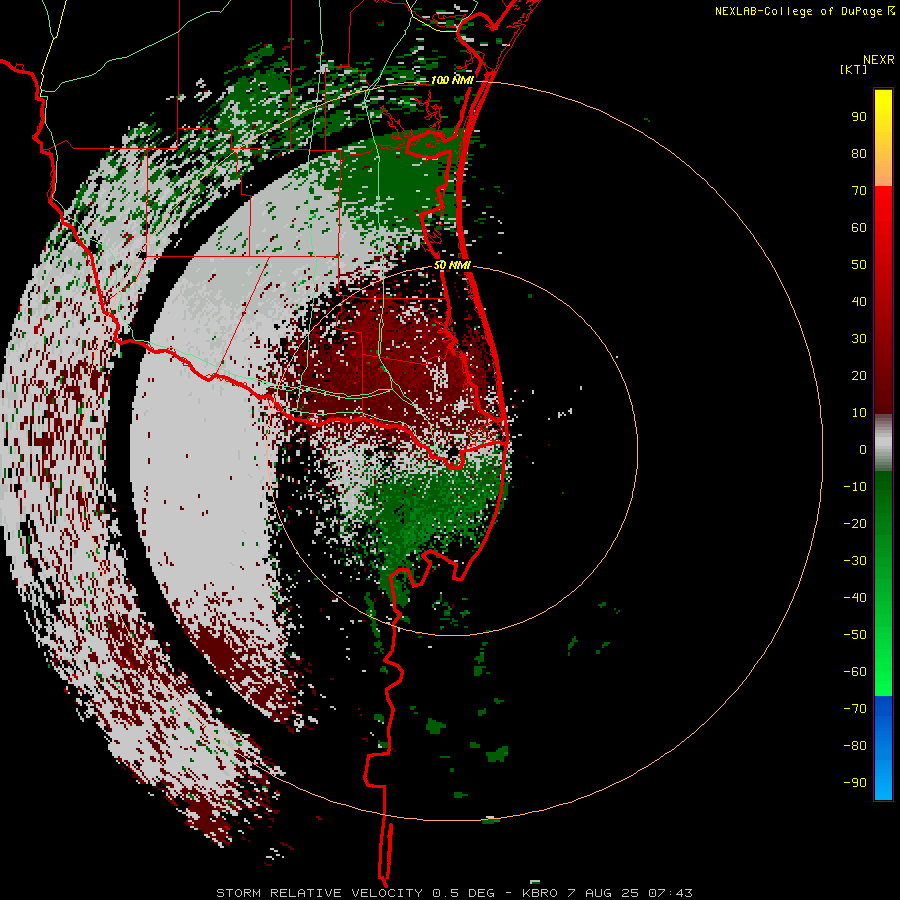Click the STORM RELATIVE VELOCITY caption text
This screenshot has height=900, width=900.
pos(319,893)
